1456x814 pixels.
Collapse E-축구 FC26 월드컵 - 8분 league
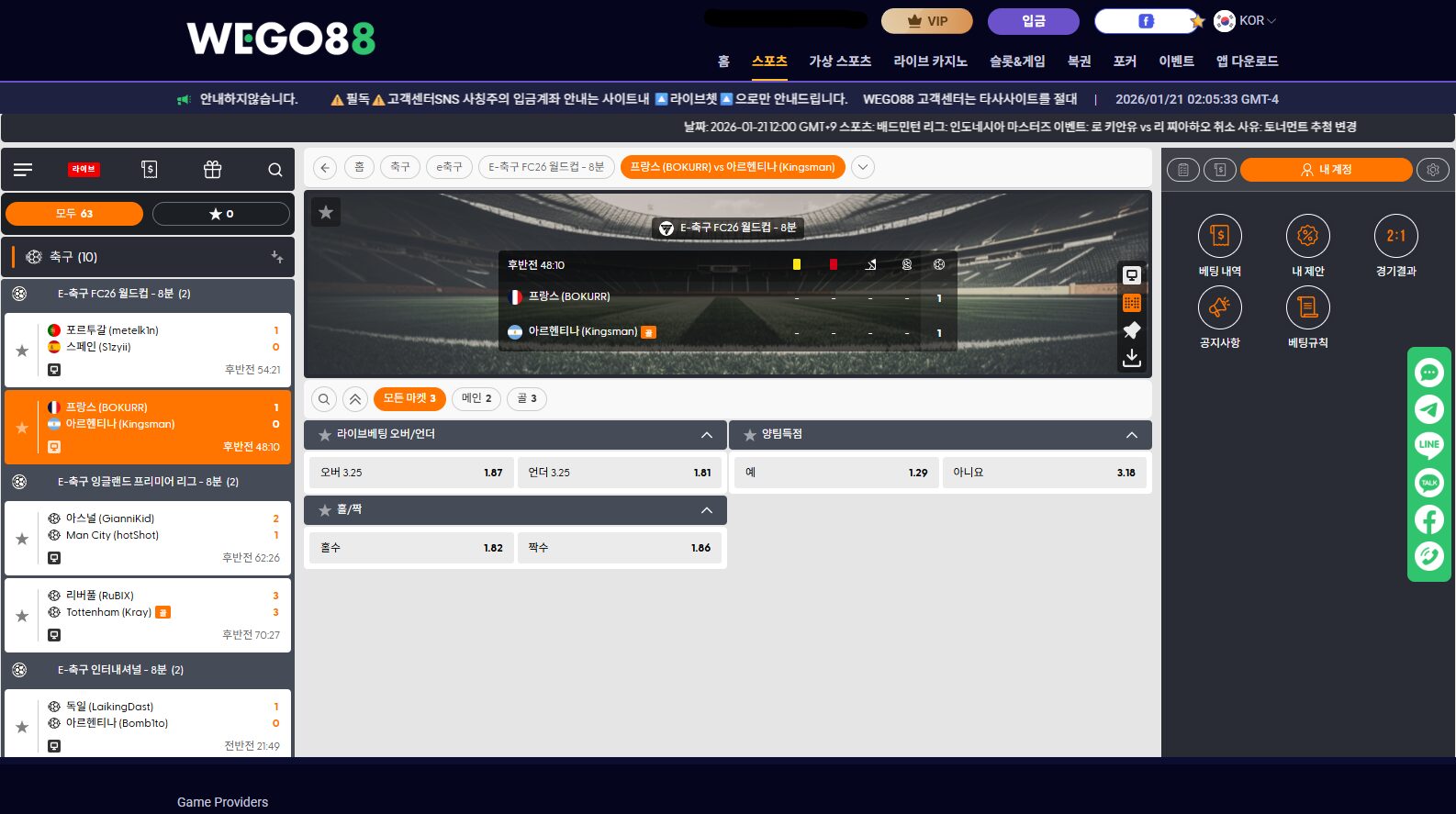click(x=147, y=294)
